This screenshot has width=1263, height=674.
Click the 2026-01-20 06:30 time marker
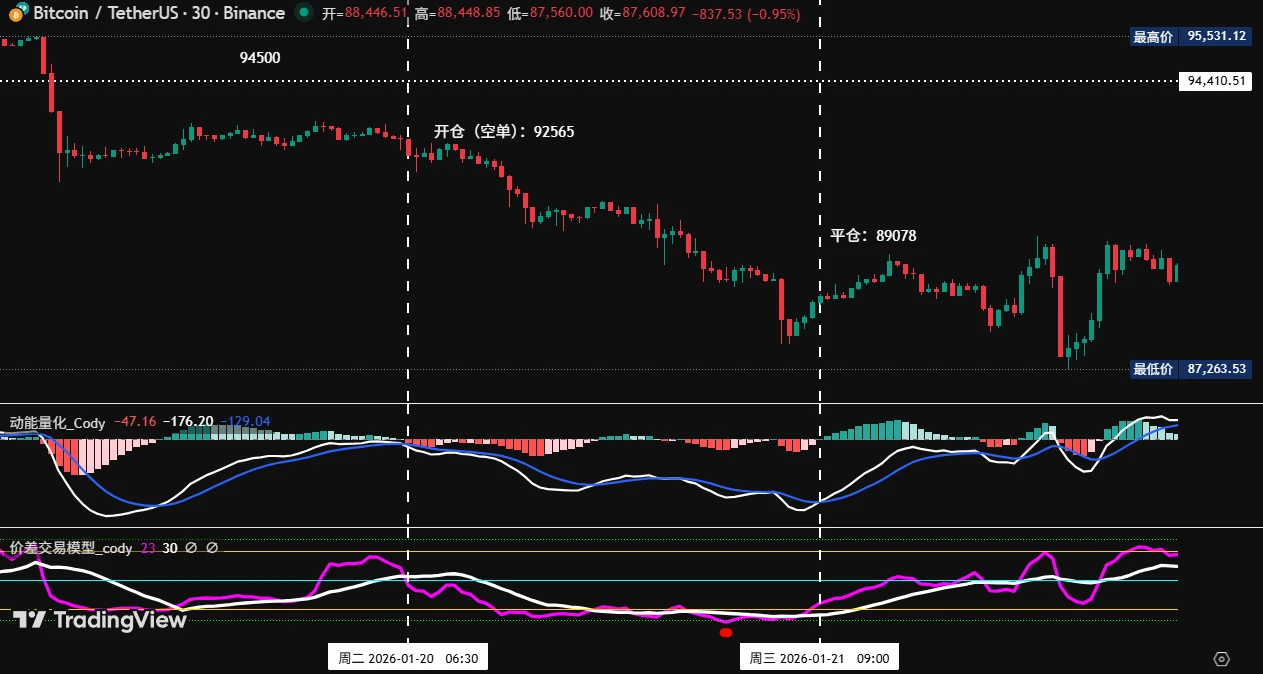(x=408, y=658)
